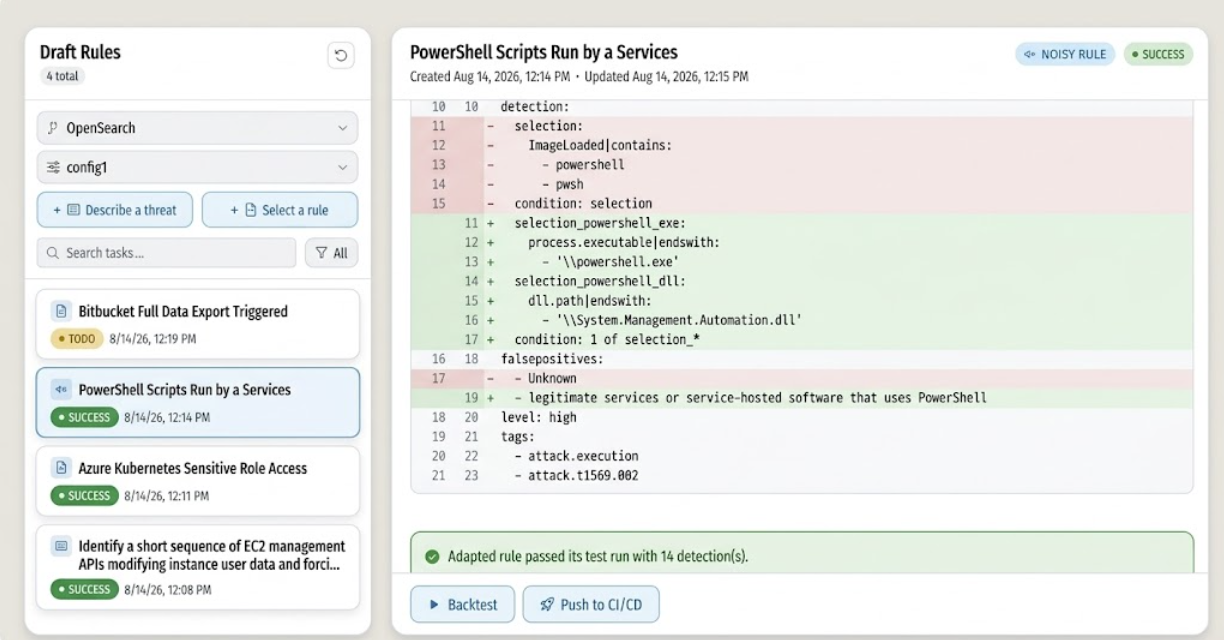Open the EC2 management APIs rule card
The width and height of the screenshot is (1224, 640).
pyautogui.click(x=198, y=567)
